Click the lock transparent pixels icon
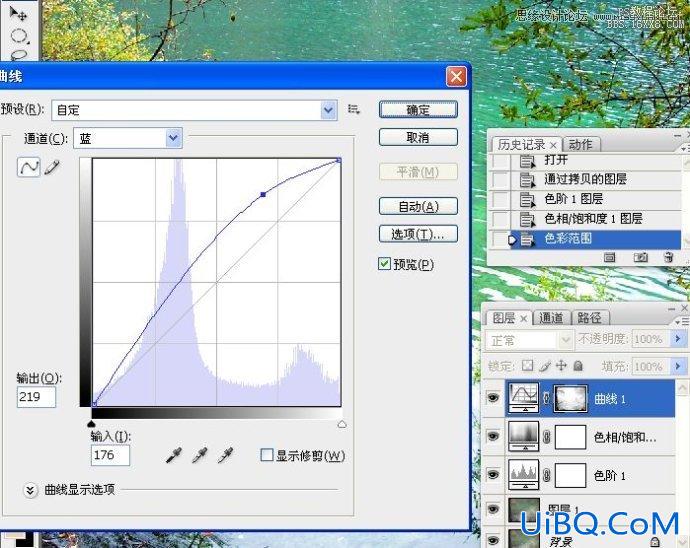The width and height of the screenshot is (690, 548). click(527, 366)
